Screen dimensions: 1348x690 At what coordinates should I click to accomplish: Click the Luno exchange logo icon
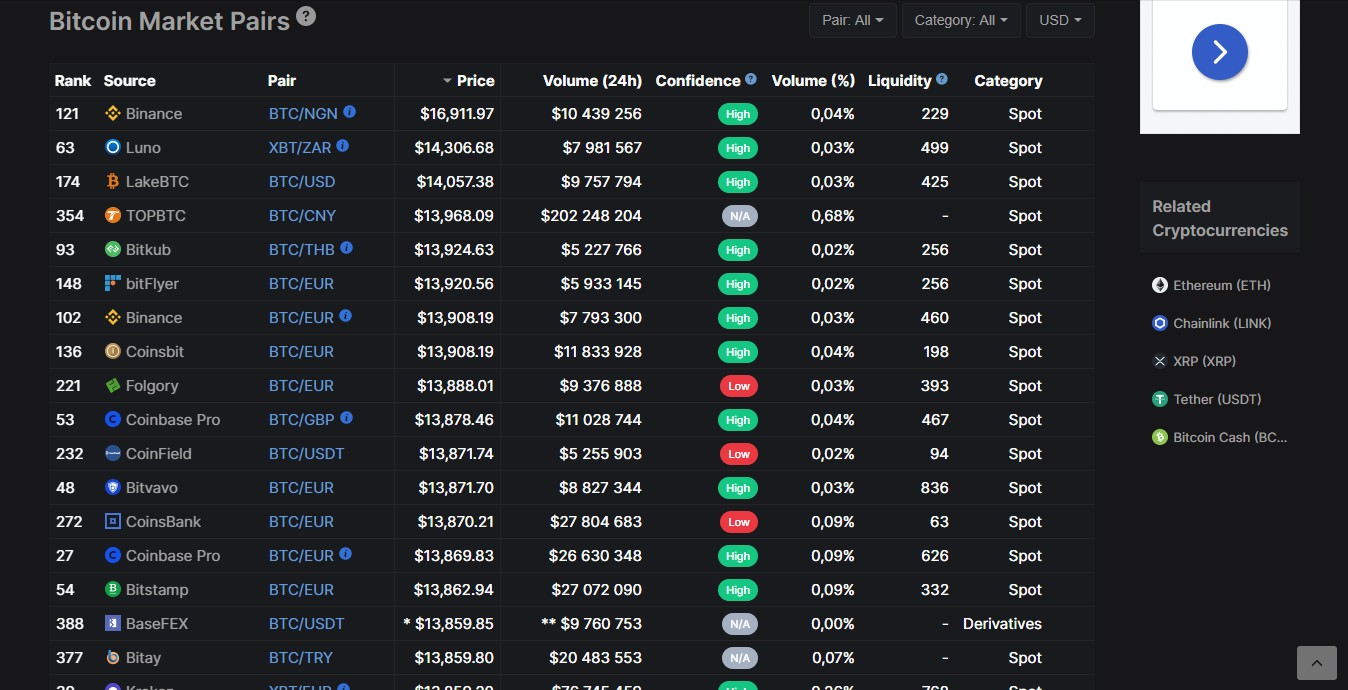click(x=113, y=147)
